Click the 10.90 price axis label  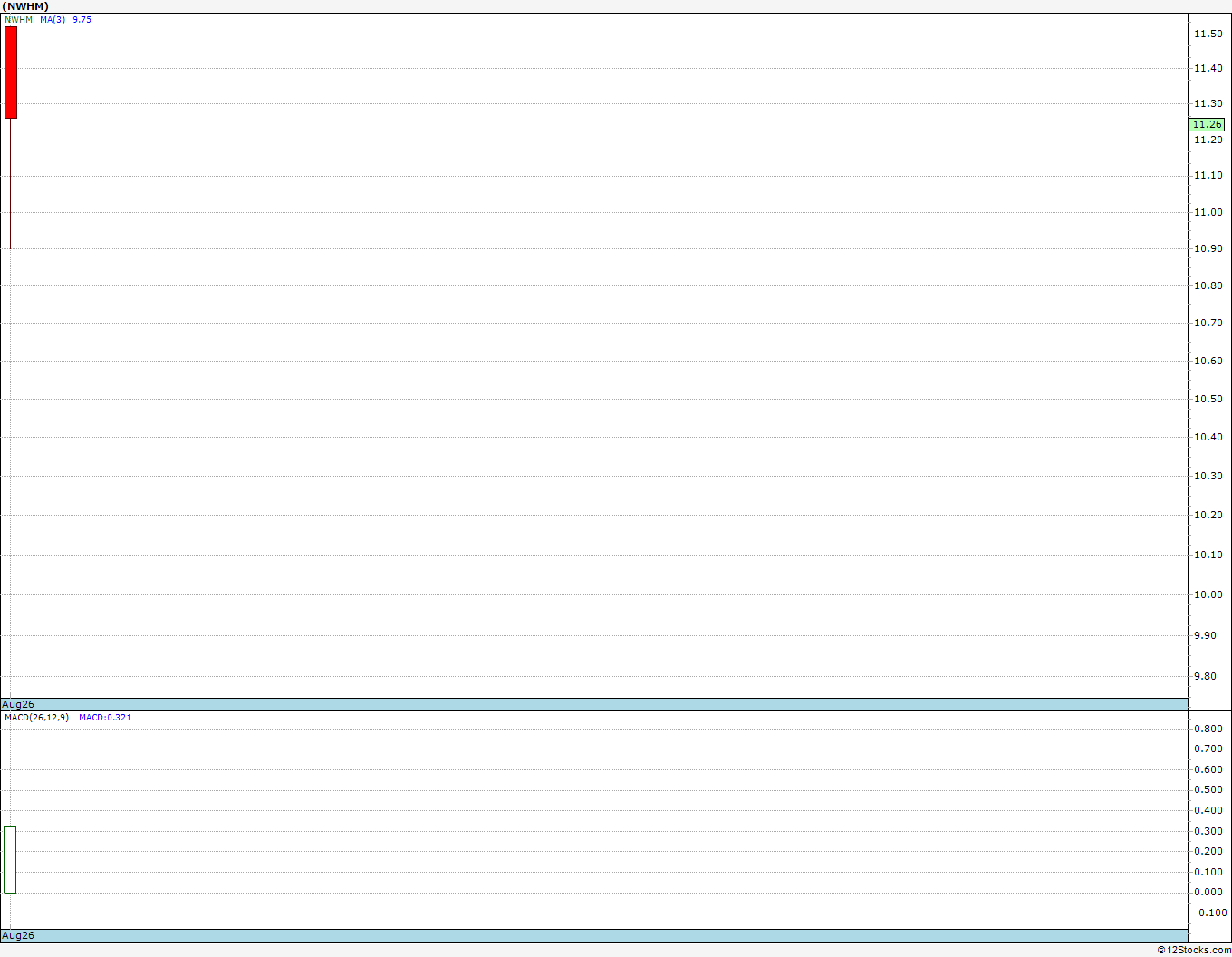pyautogui.click(x=1208, y=248)
